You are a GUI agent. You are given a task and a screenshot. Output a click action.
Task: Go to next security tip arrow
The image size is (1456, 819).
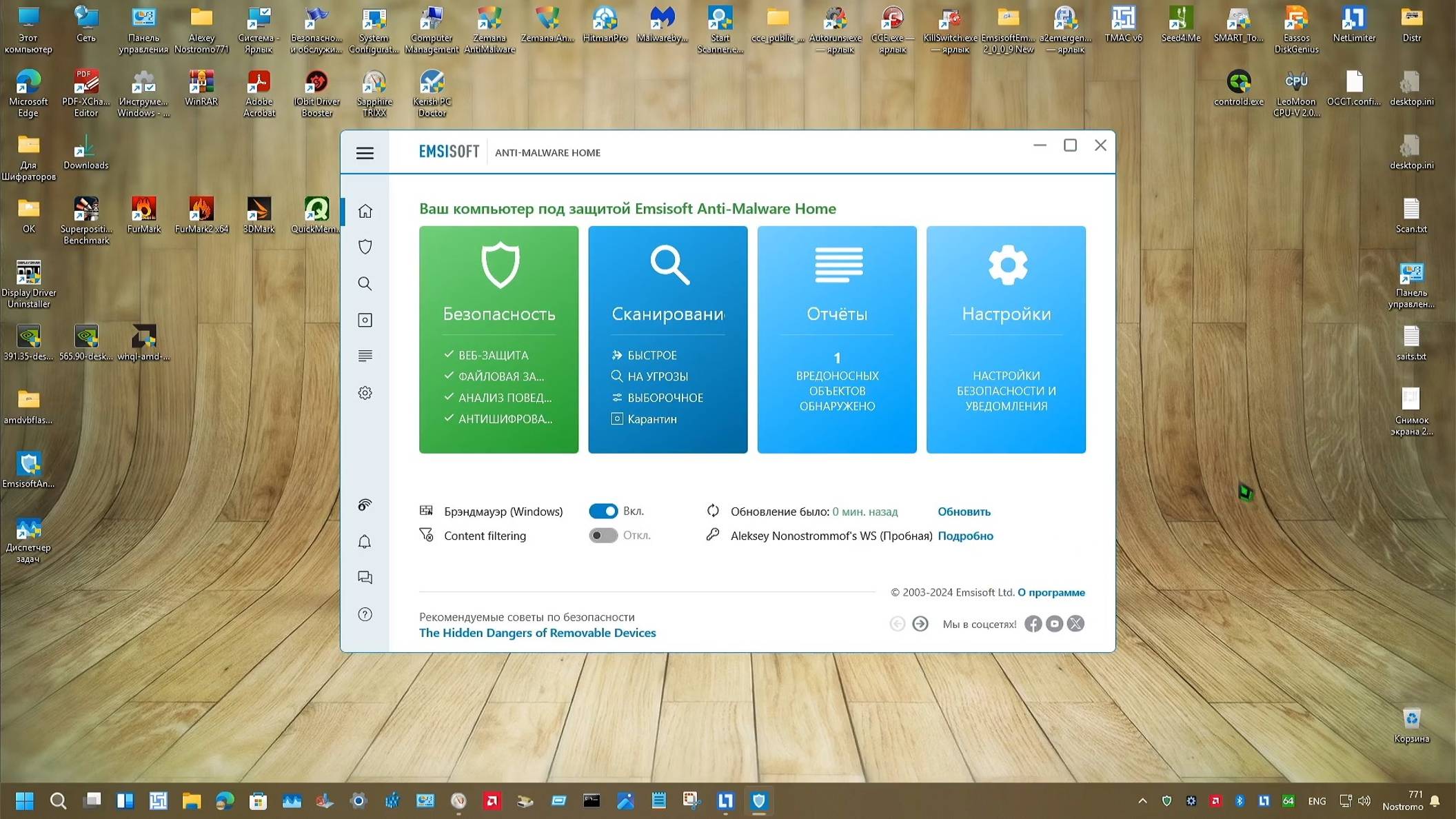pos(920,624)
